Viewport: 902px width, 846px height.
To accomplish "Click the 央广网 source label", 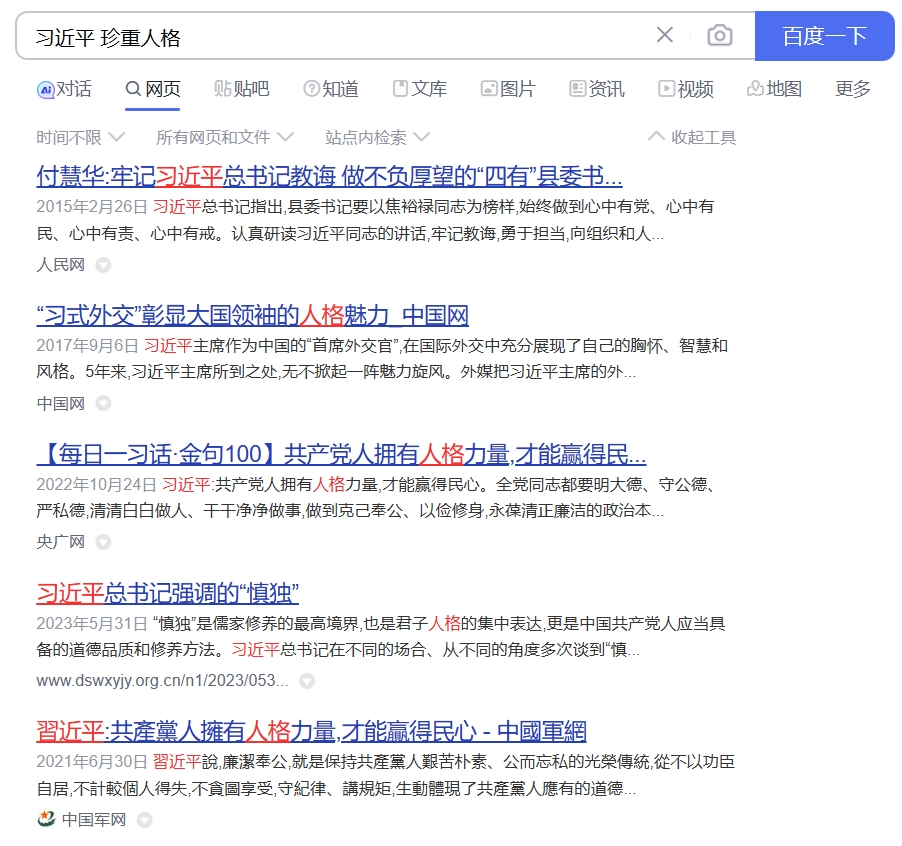I will (x=60, y=542).
